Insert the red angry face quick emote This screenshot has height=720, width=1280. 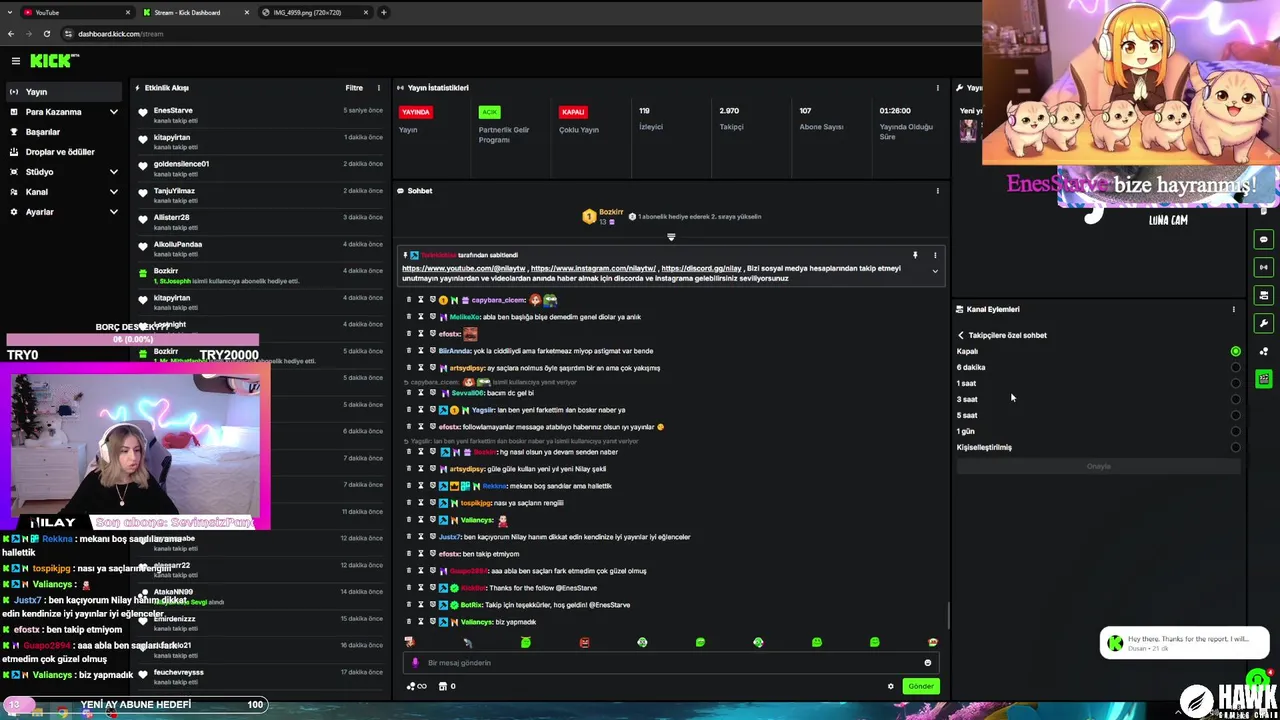584,642
